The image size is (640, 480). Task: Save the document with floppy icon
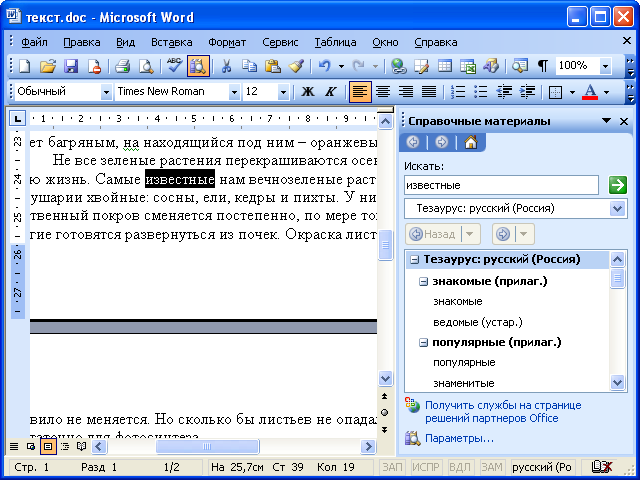(x=71, y=66)
